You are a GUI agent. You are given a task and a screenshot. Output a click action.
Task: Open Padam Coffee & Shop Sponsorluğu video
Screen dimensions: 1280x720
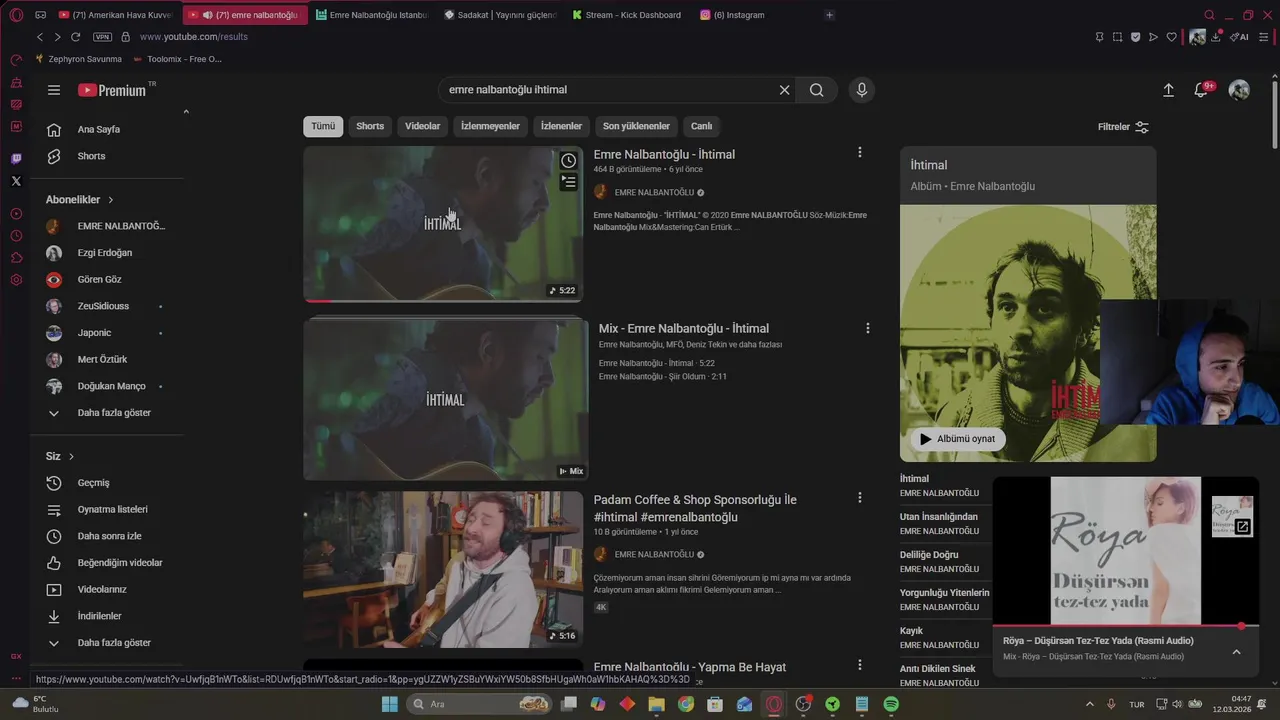pyautogui.click(x=695, y=508)
